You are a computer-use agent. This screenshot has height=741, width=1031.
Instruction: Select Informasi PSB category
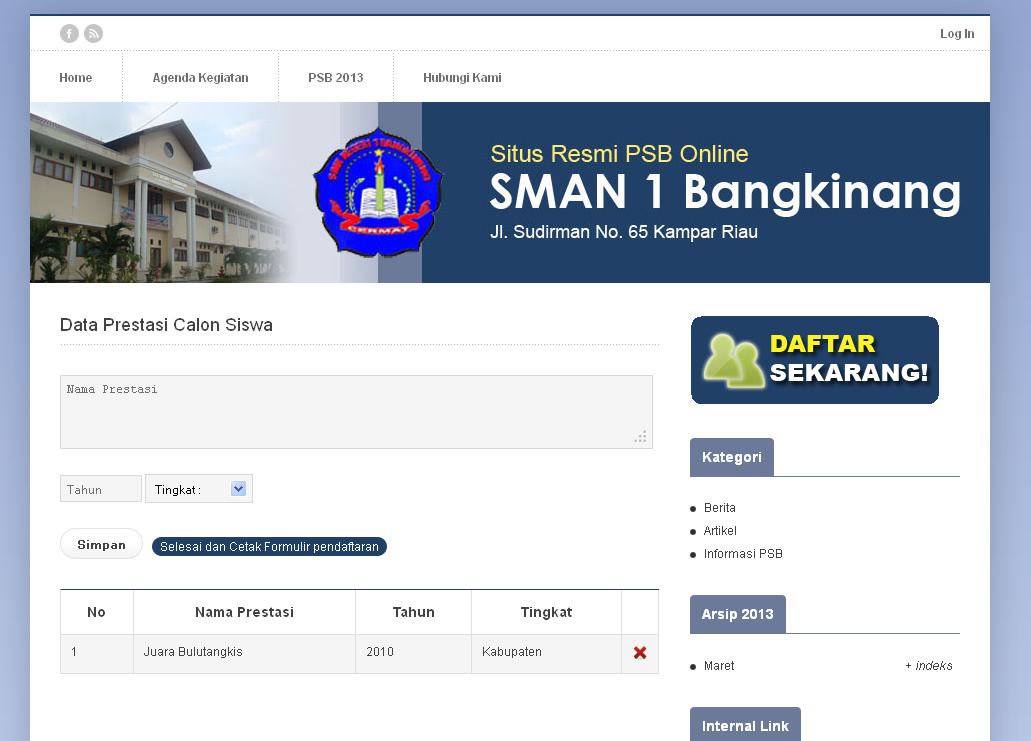tap(743, 554)
